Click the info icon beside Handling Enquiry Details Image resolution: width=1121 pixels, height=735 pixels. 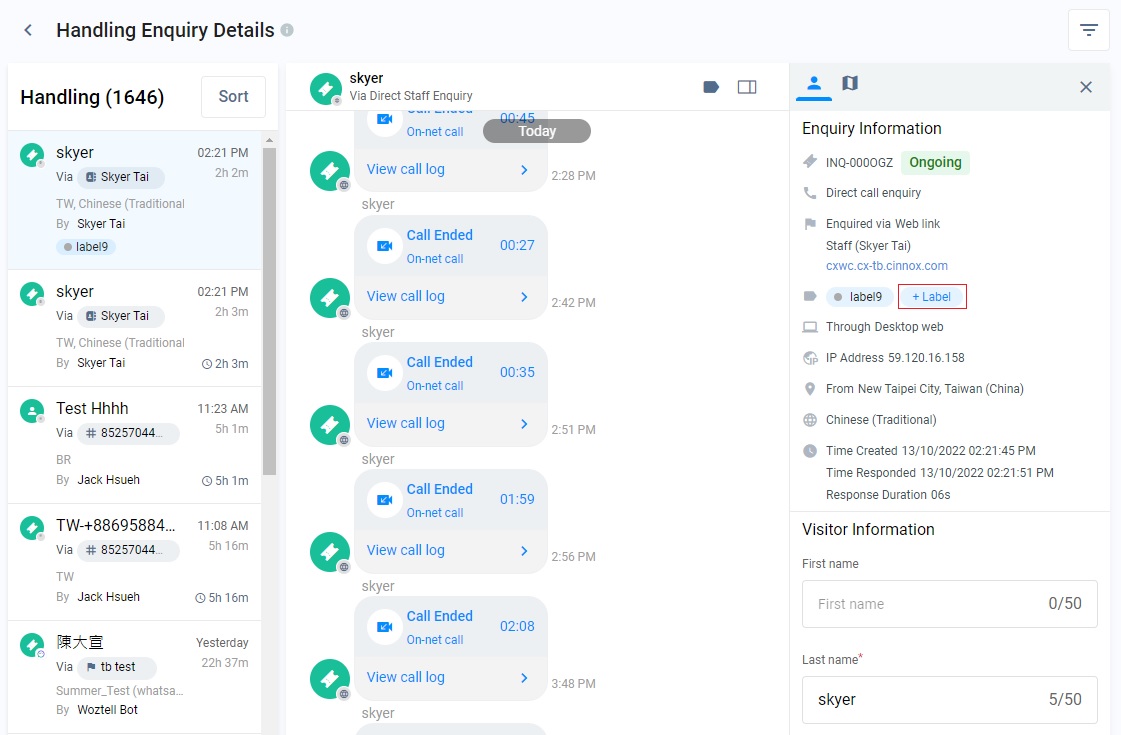click(287, 30)
